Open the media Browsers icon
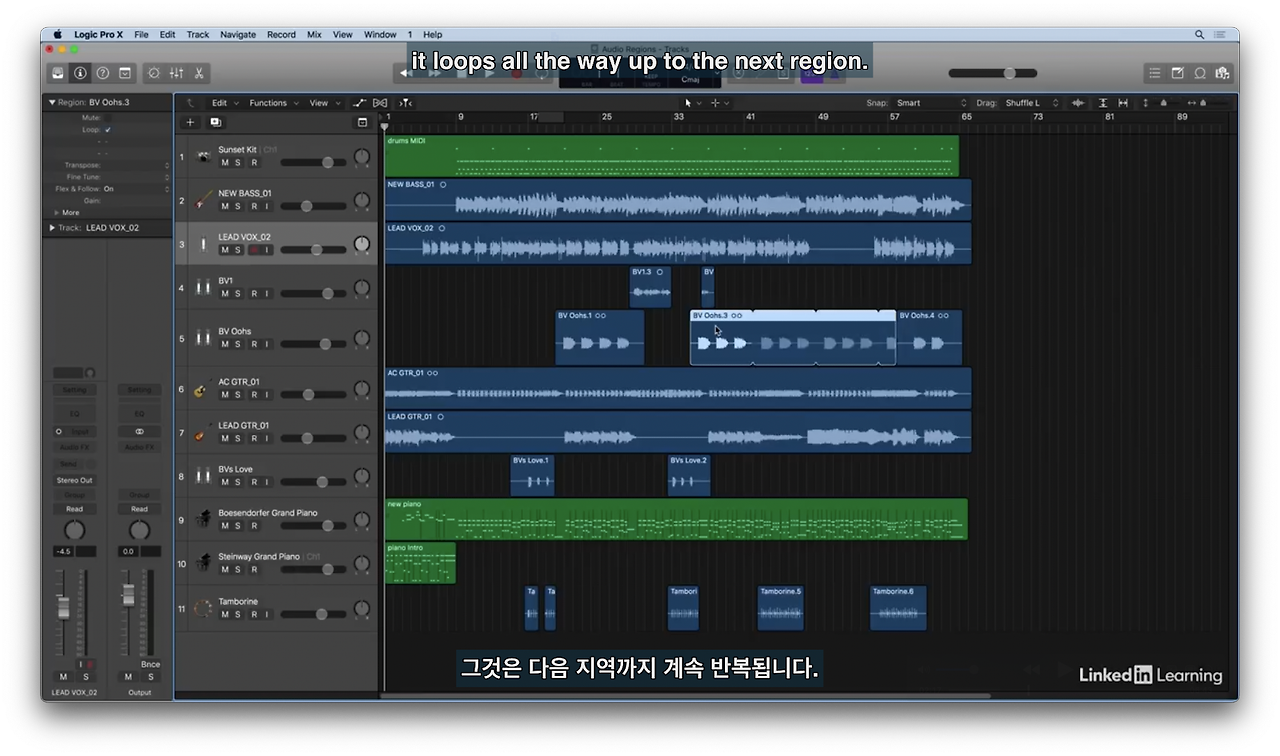1280x756 pixels. tap(1222, 73)
